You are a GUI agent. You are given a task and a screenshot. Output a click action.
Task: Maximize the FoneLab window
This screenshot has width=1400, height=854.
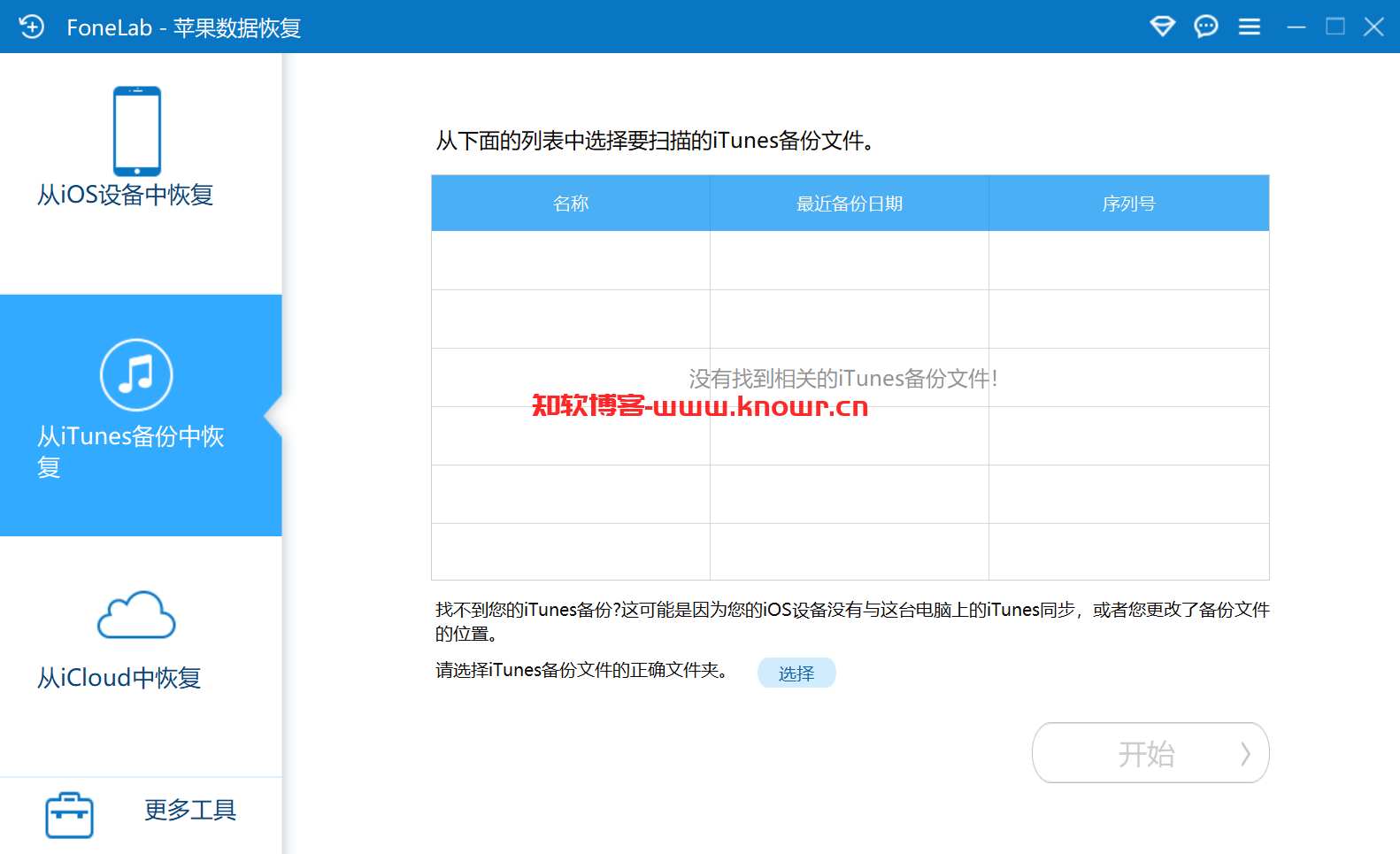coord(1335,27)
